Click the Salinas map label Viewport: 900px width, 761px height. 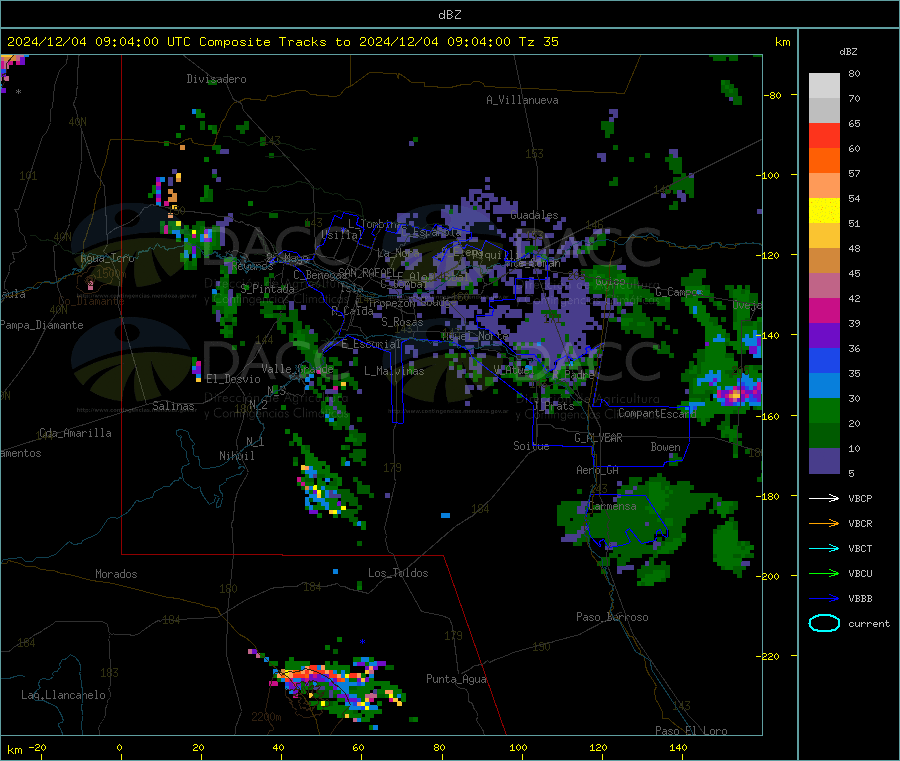pyautogui.click(x=173, y=406)
